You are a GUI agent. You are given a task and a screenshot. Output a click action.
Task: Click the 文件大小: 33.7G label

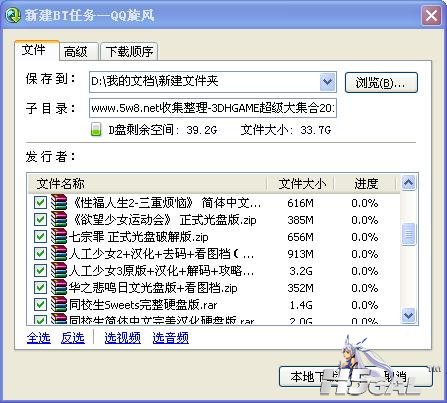coord(286,130)
